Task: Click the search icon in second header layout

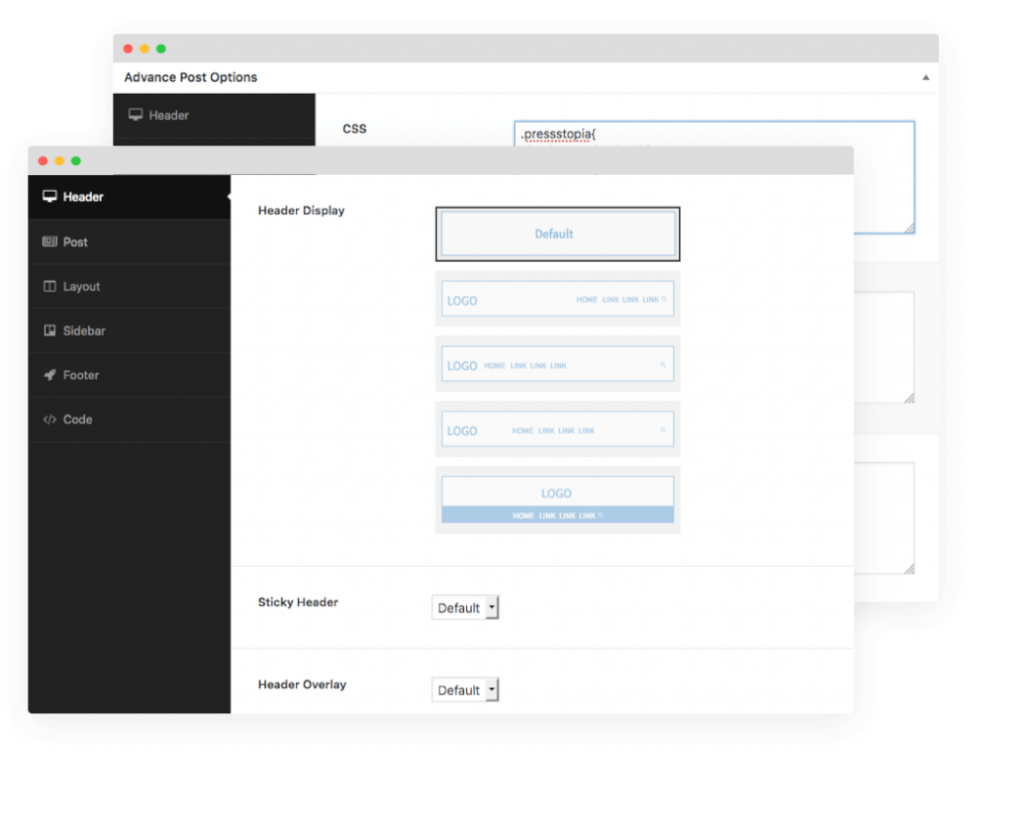Action: coord(663,300)
